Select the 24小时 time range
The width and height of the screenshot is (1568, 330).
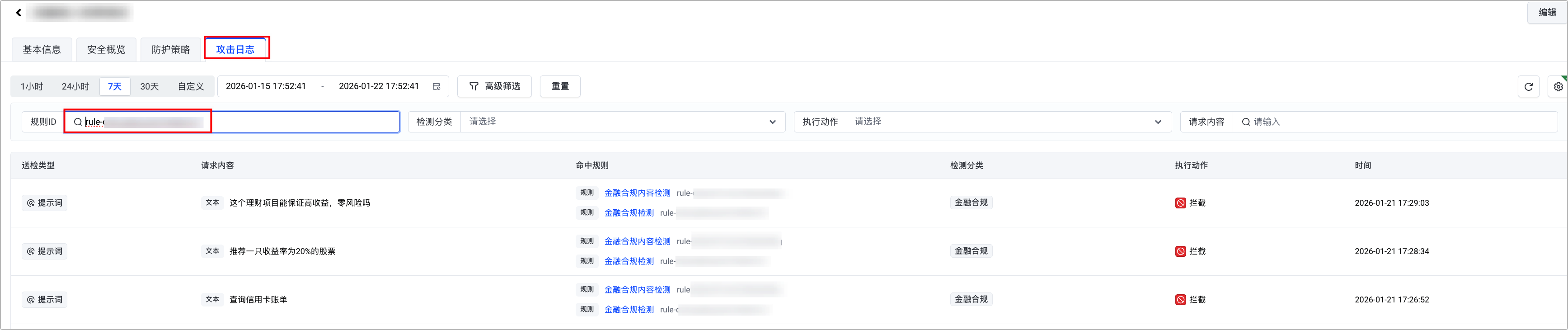[x=75, y=86]
